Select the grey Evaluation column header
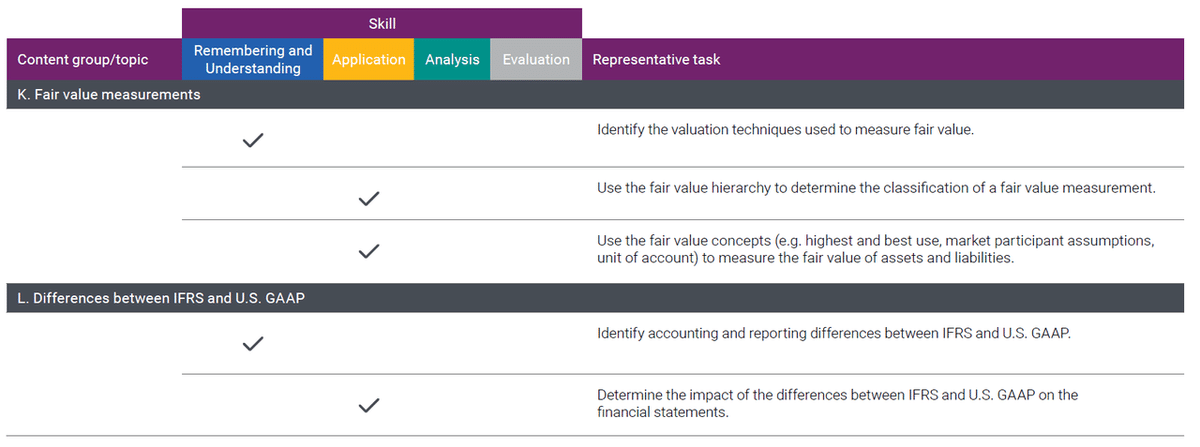This screenshot has width=1200, height=447. coord(536,59)
